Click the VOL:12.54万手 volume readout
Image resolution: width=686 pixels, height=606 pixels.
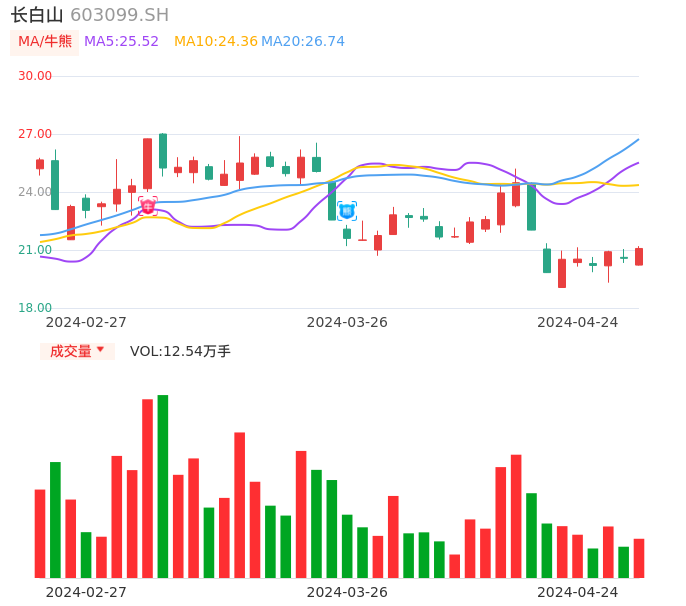tap(180, 351)
